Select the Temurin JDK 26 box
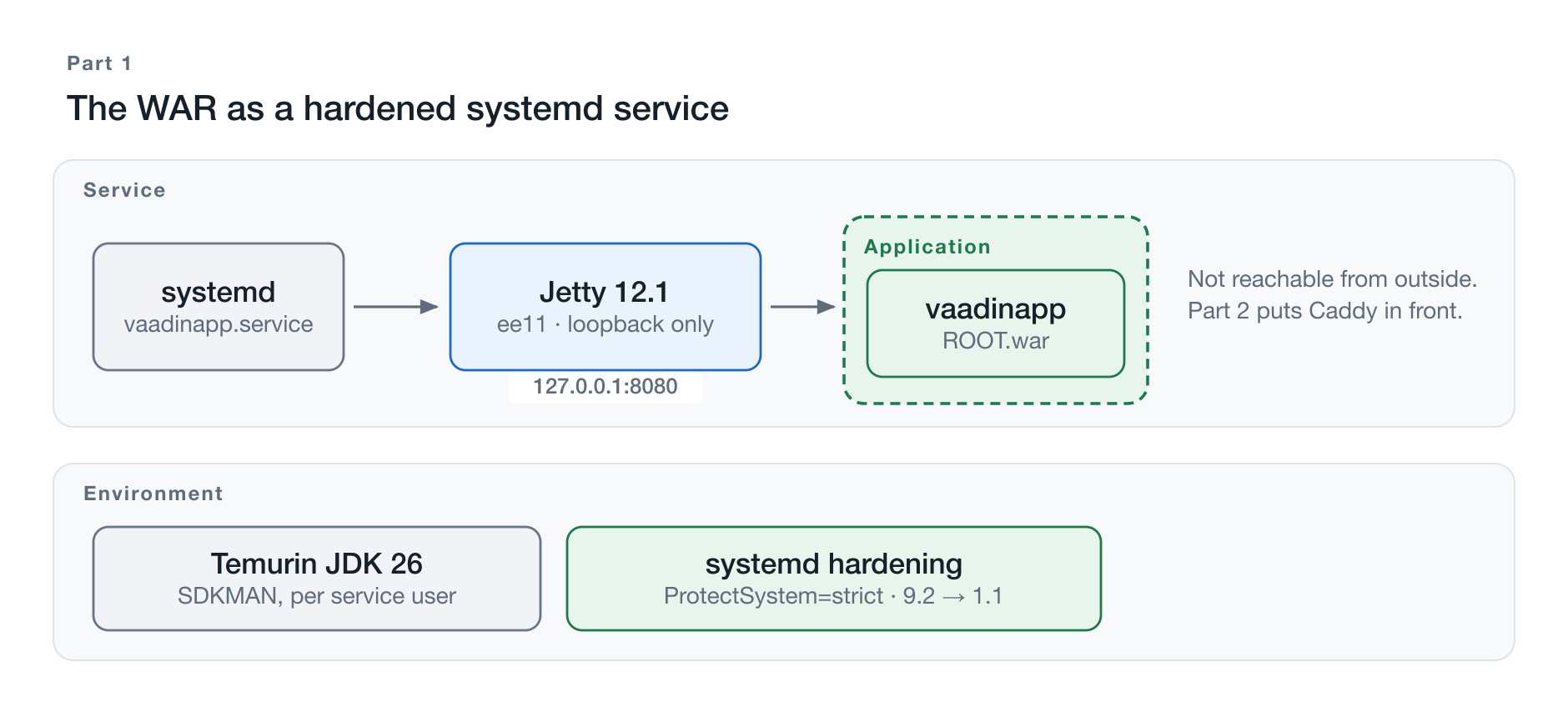Screen dimensions: 1568x727 point(317,579)
